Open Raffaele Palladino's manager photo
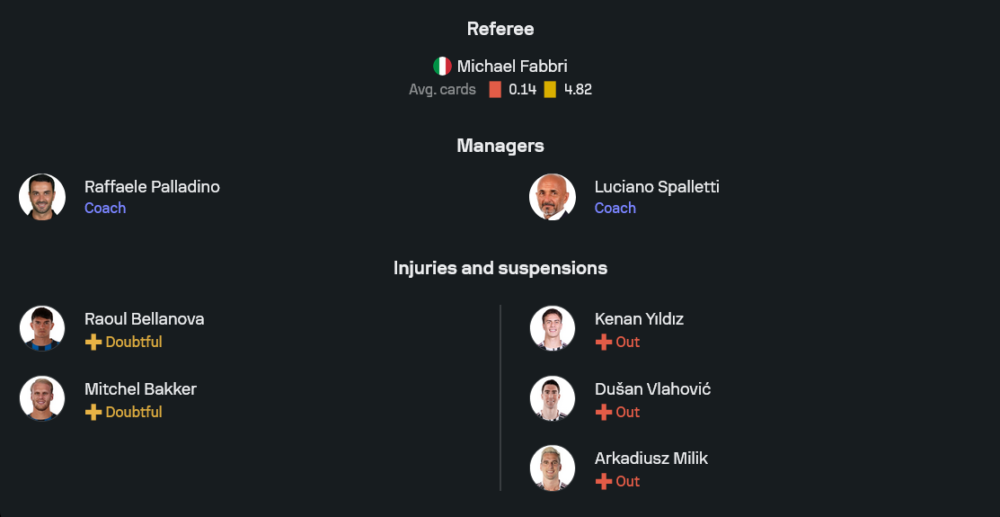The image size is (1000, 517). tap(42, 196)
